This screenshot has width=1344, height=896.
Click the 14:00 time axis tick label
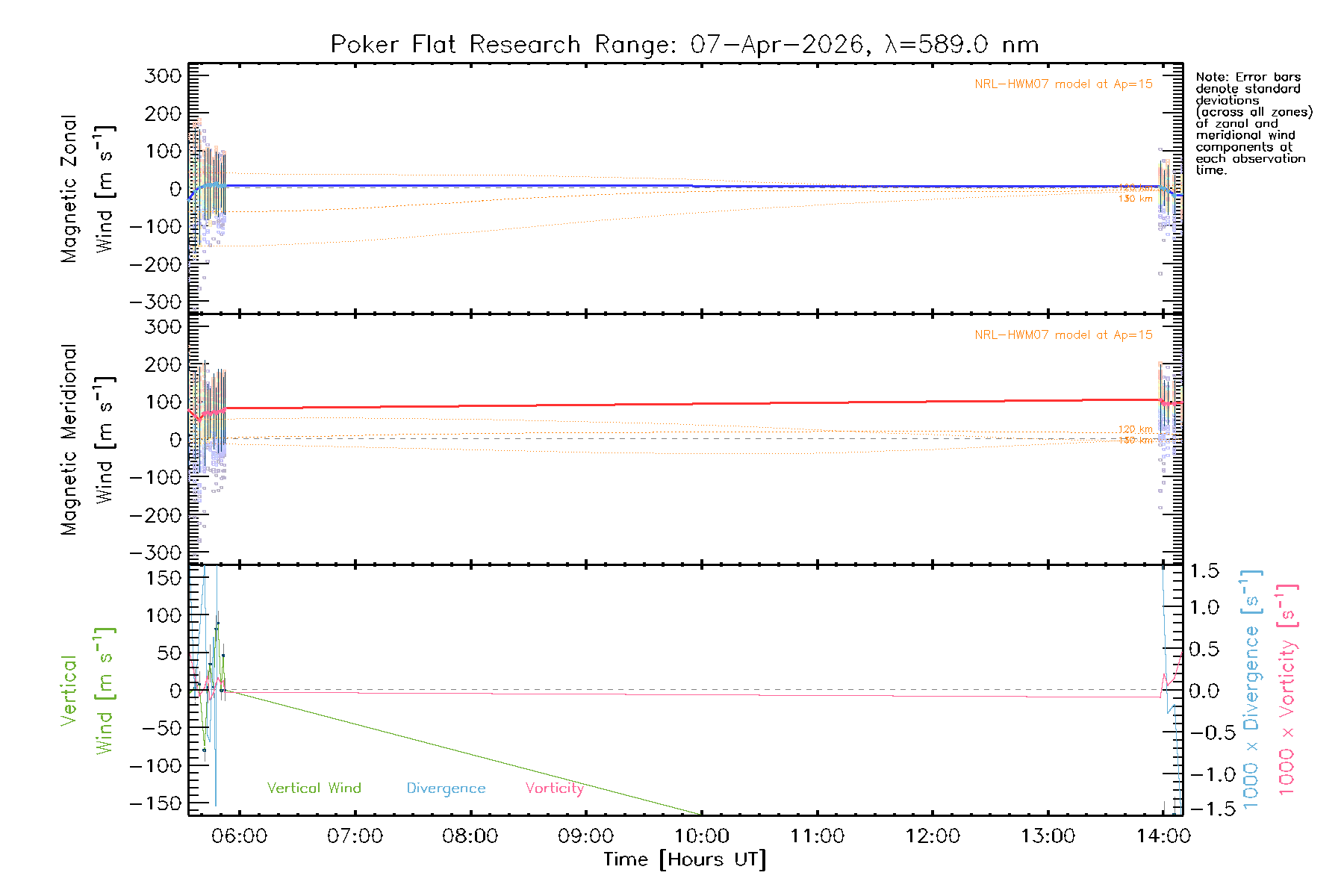pos(1163,836)
